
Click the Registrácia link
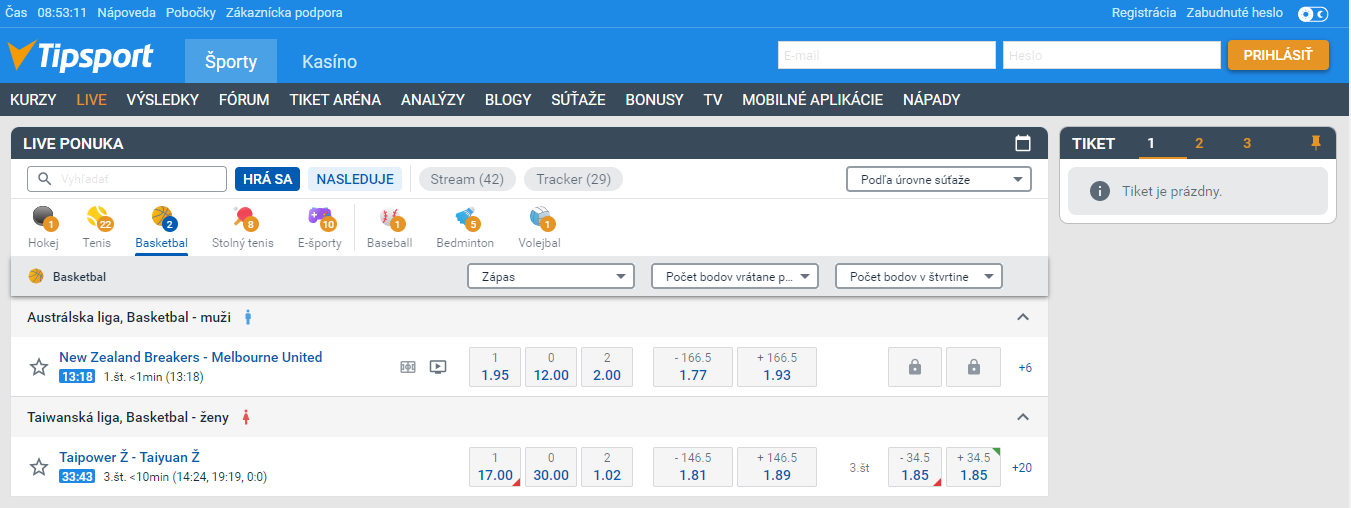(1143, 13)
